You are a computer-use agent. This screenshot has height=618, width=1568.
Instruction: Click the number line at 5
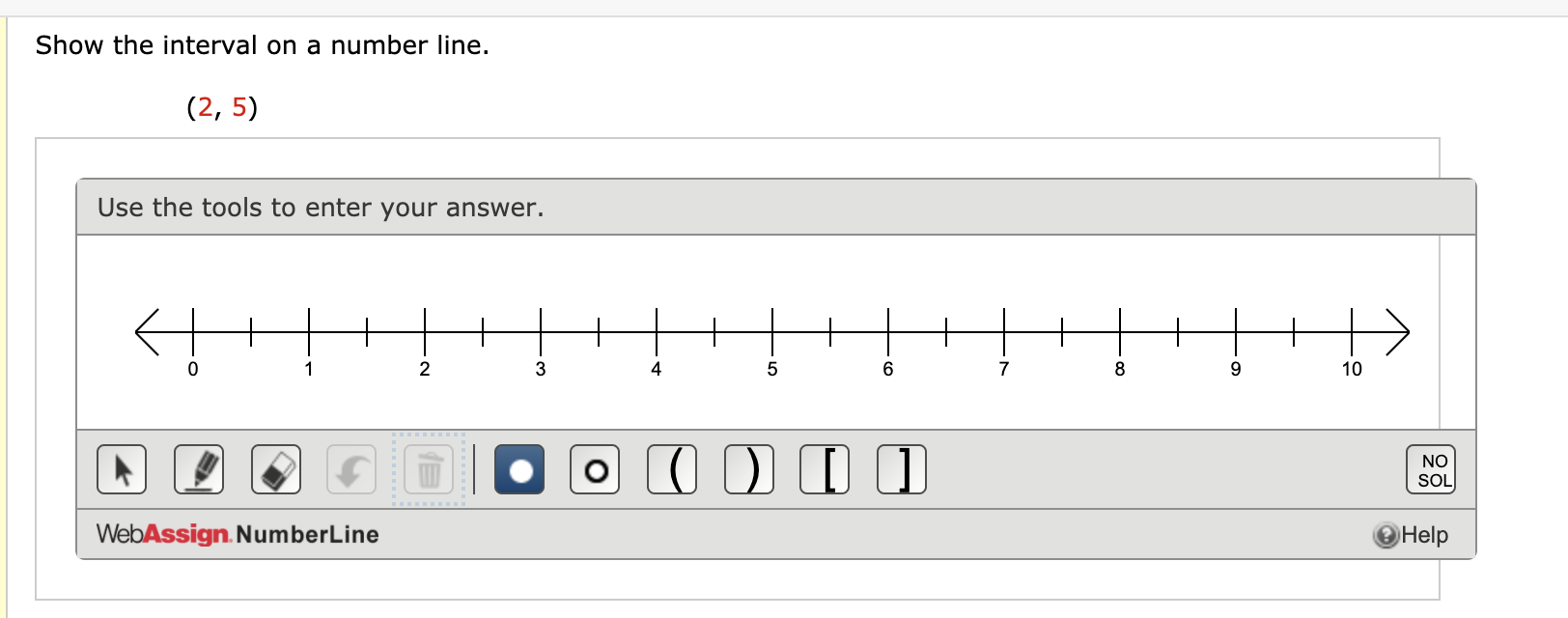(772, 331)
